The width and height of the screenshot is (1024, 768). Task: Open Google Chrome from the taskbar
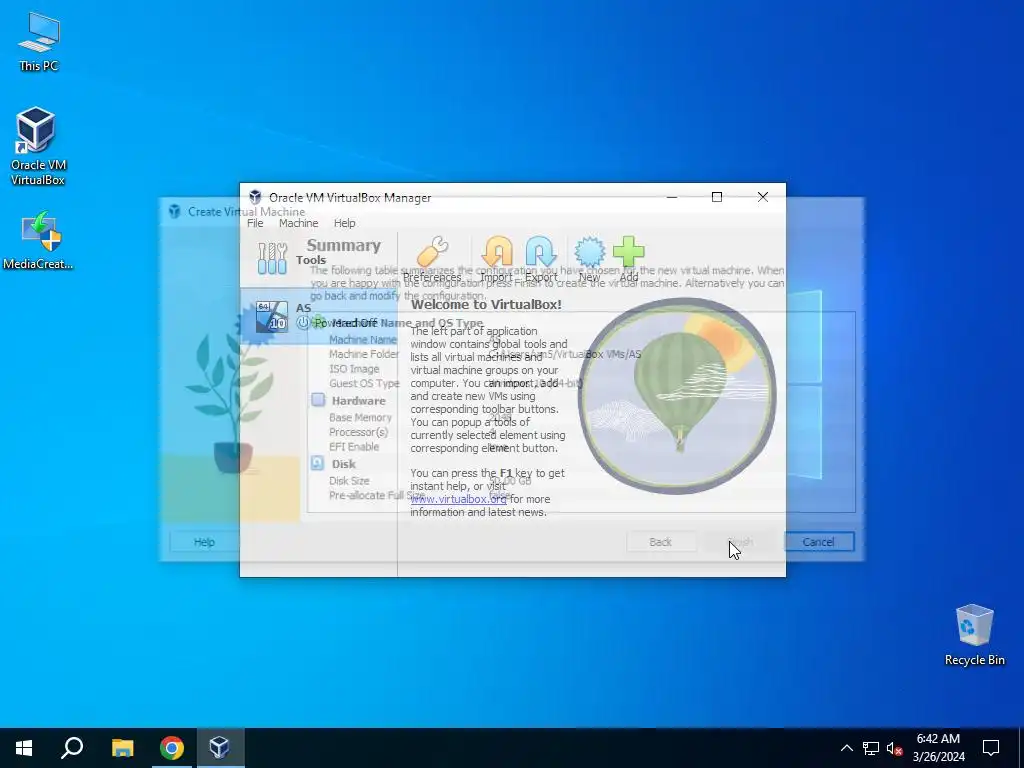172,748
